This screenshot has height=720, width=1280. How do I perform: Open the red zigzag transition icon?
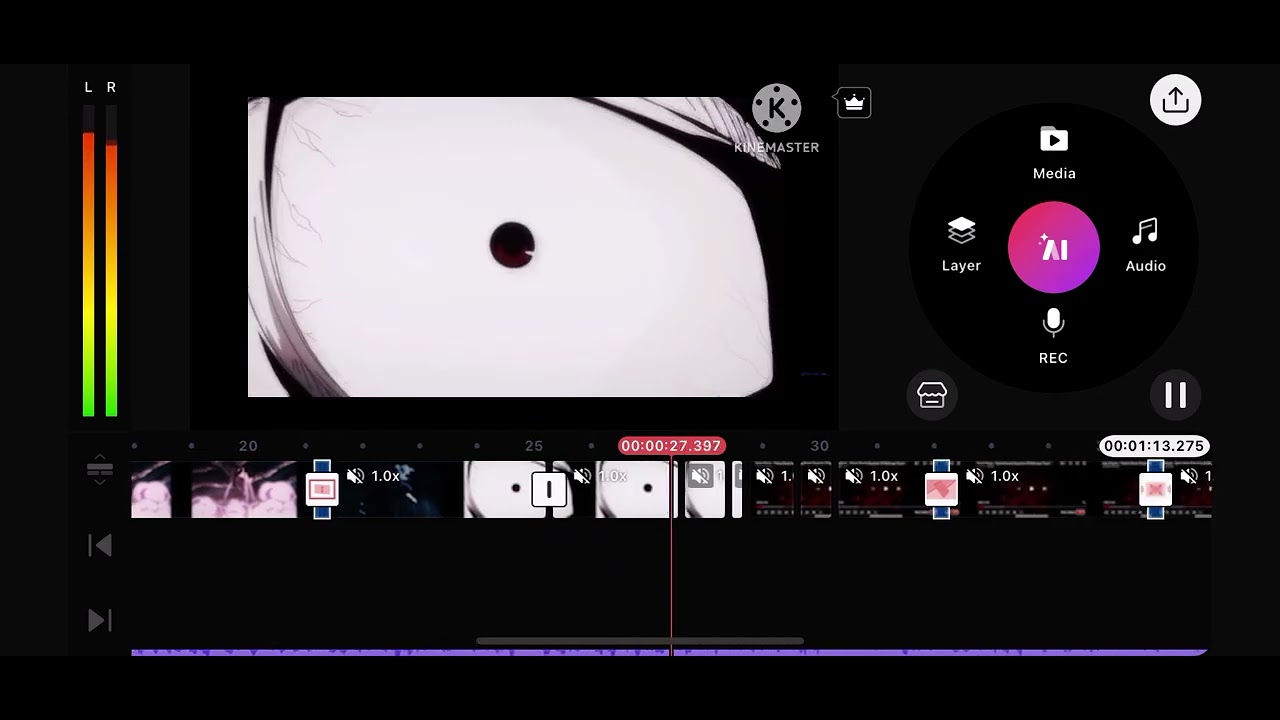941,489
